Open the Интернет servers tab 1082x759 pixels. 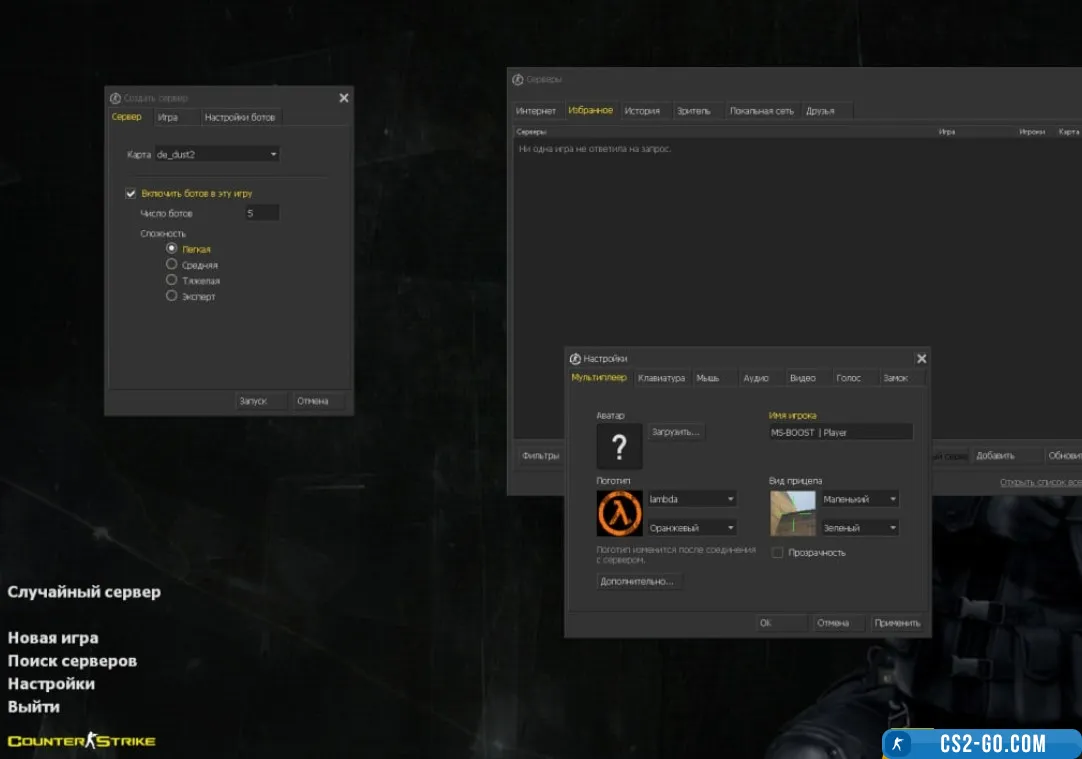[x=536, y=111]
